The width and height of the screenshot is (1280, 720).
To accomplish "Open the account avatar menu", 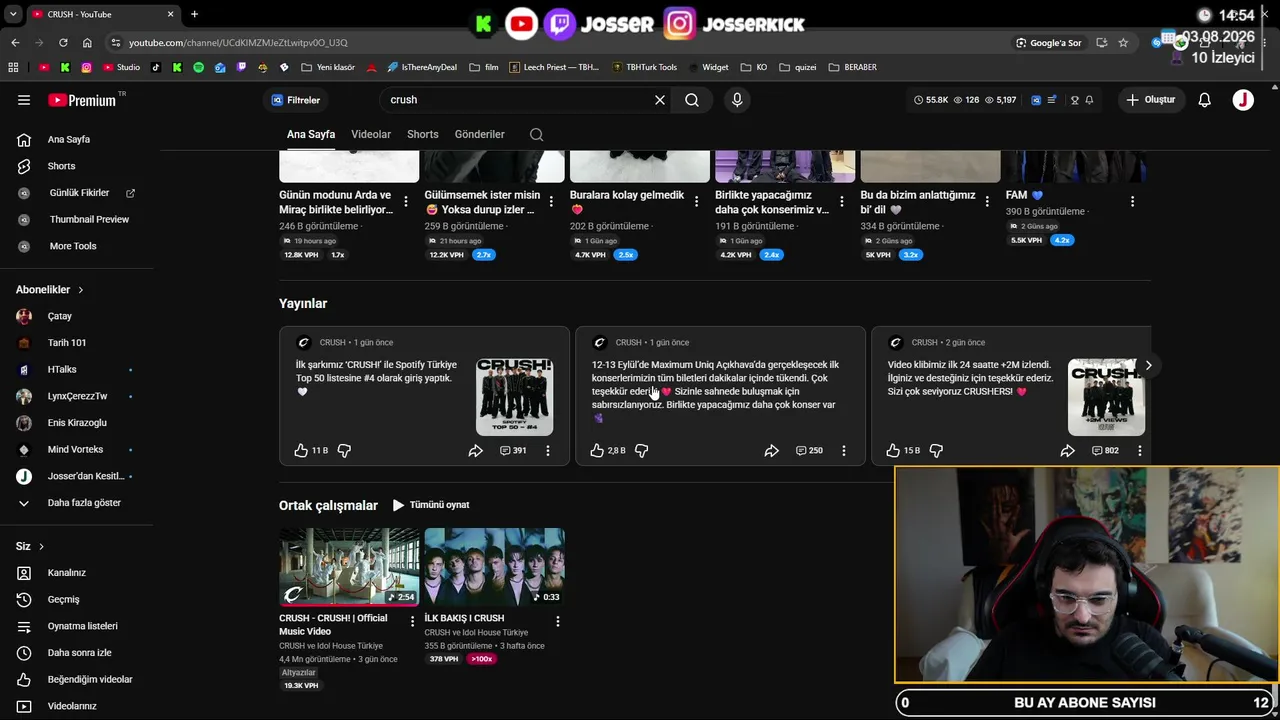I will point(1243,100).
